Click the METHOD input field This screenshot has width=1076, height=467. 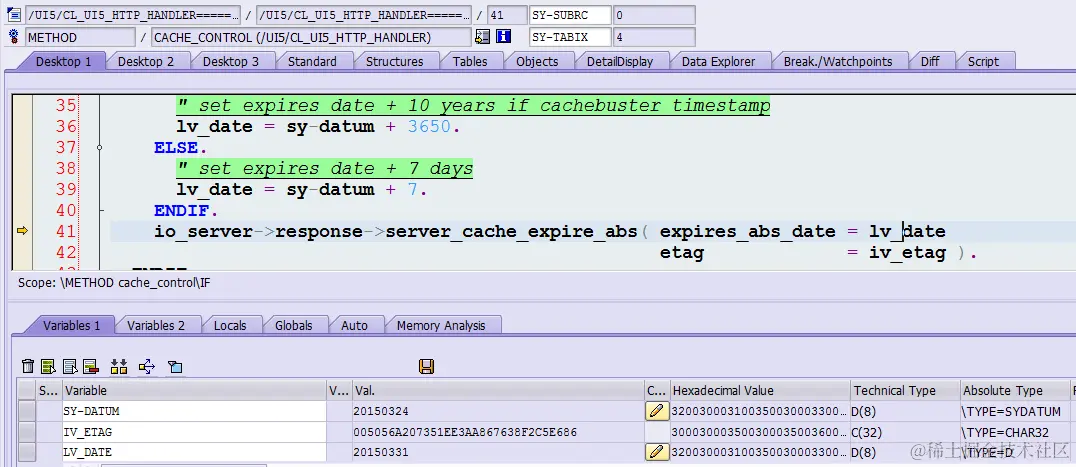(x=81, y=37)
